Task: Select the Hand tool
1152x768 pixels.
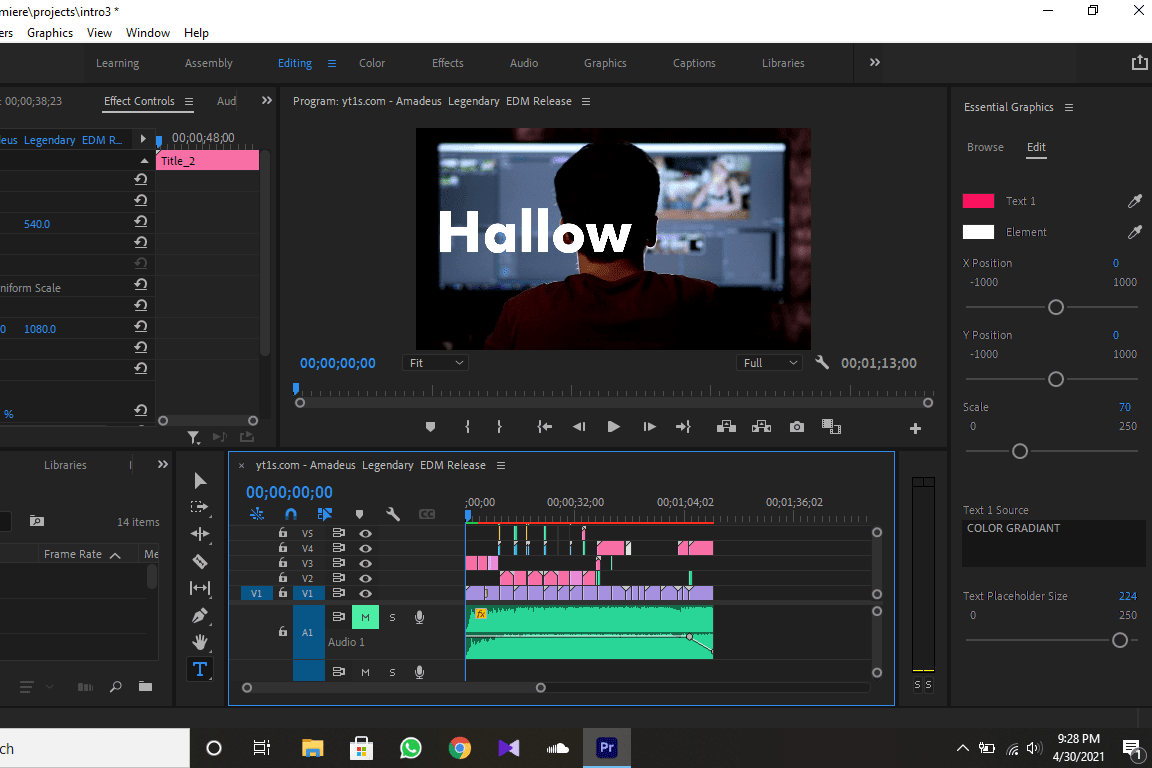Action: pos(200,642)
